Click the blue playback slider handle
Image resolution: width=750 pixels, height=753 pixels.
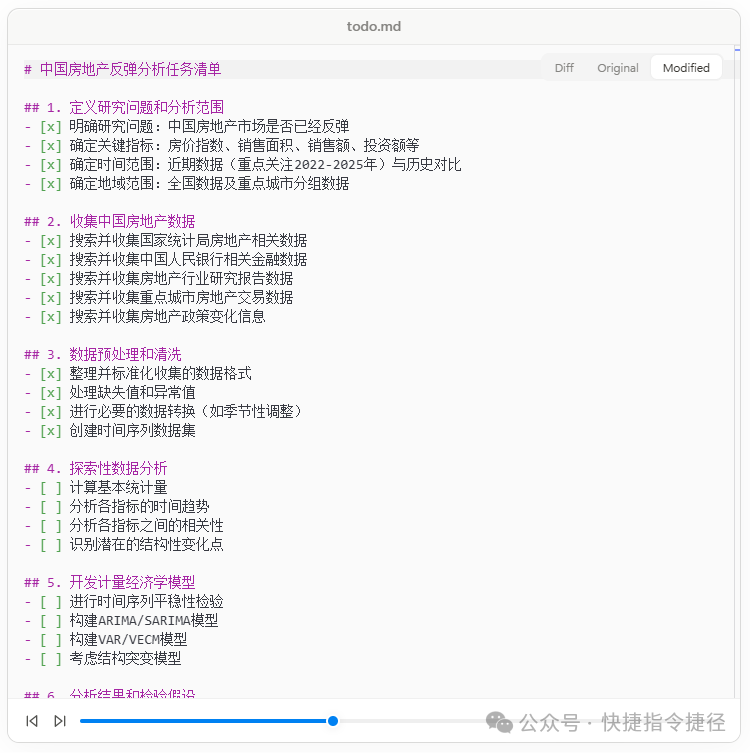[333, 721]
